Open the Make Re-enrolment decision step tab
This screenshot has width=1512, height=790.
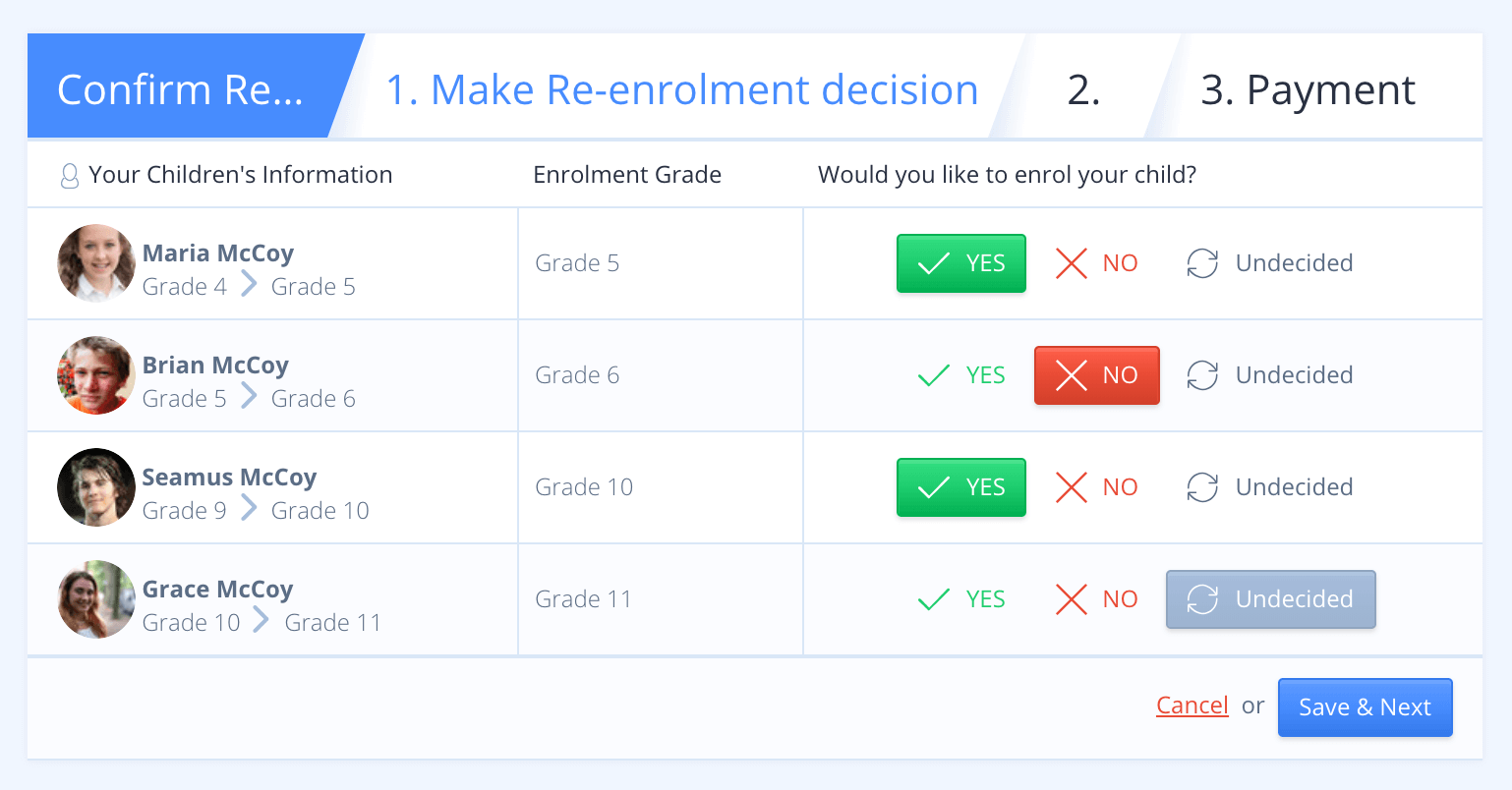pyautogui.click(x=681, y=89)
